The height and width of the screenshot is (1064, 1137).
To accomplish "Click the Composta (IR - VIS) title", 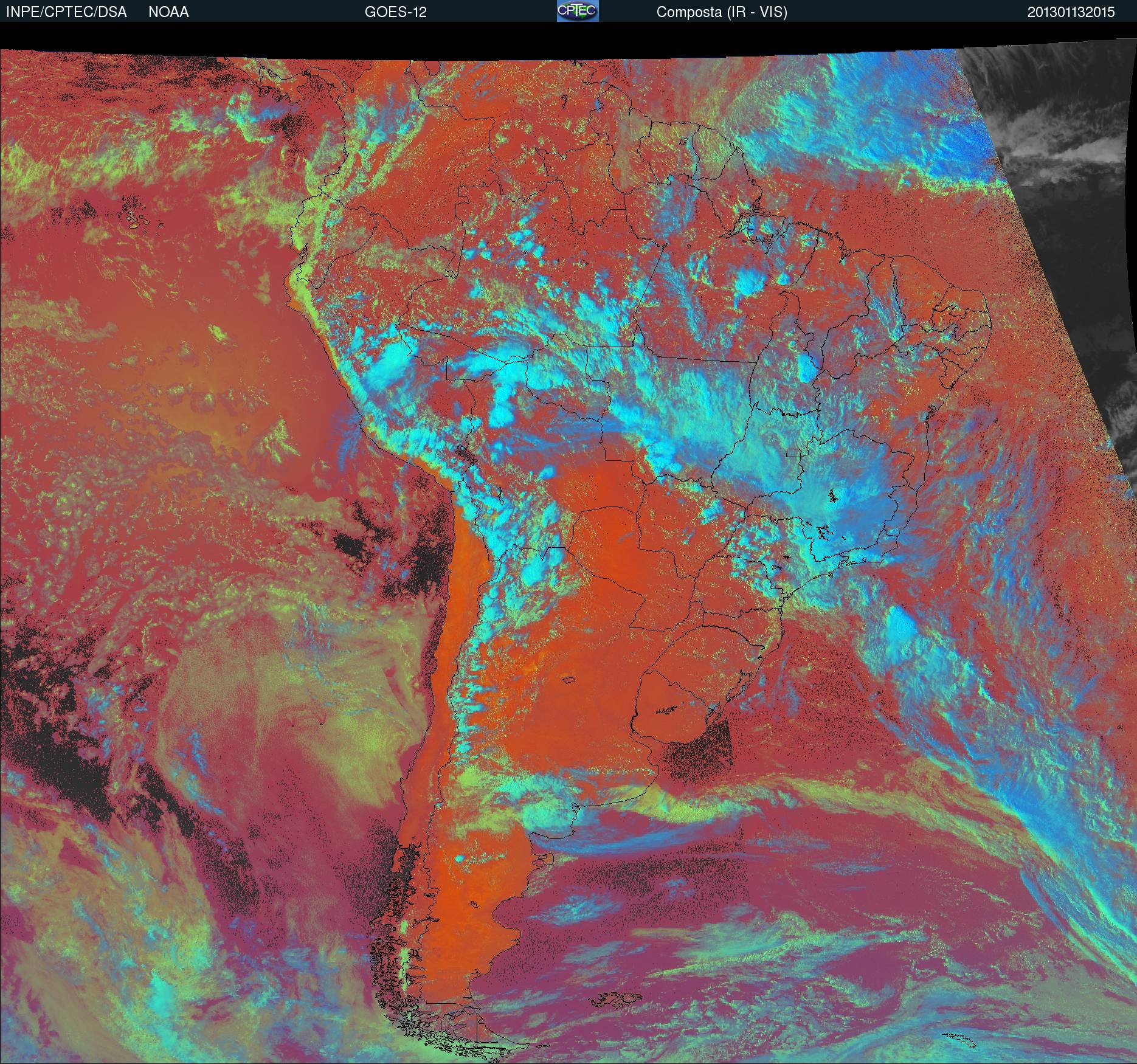I will (722, 12).
